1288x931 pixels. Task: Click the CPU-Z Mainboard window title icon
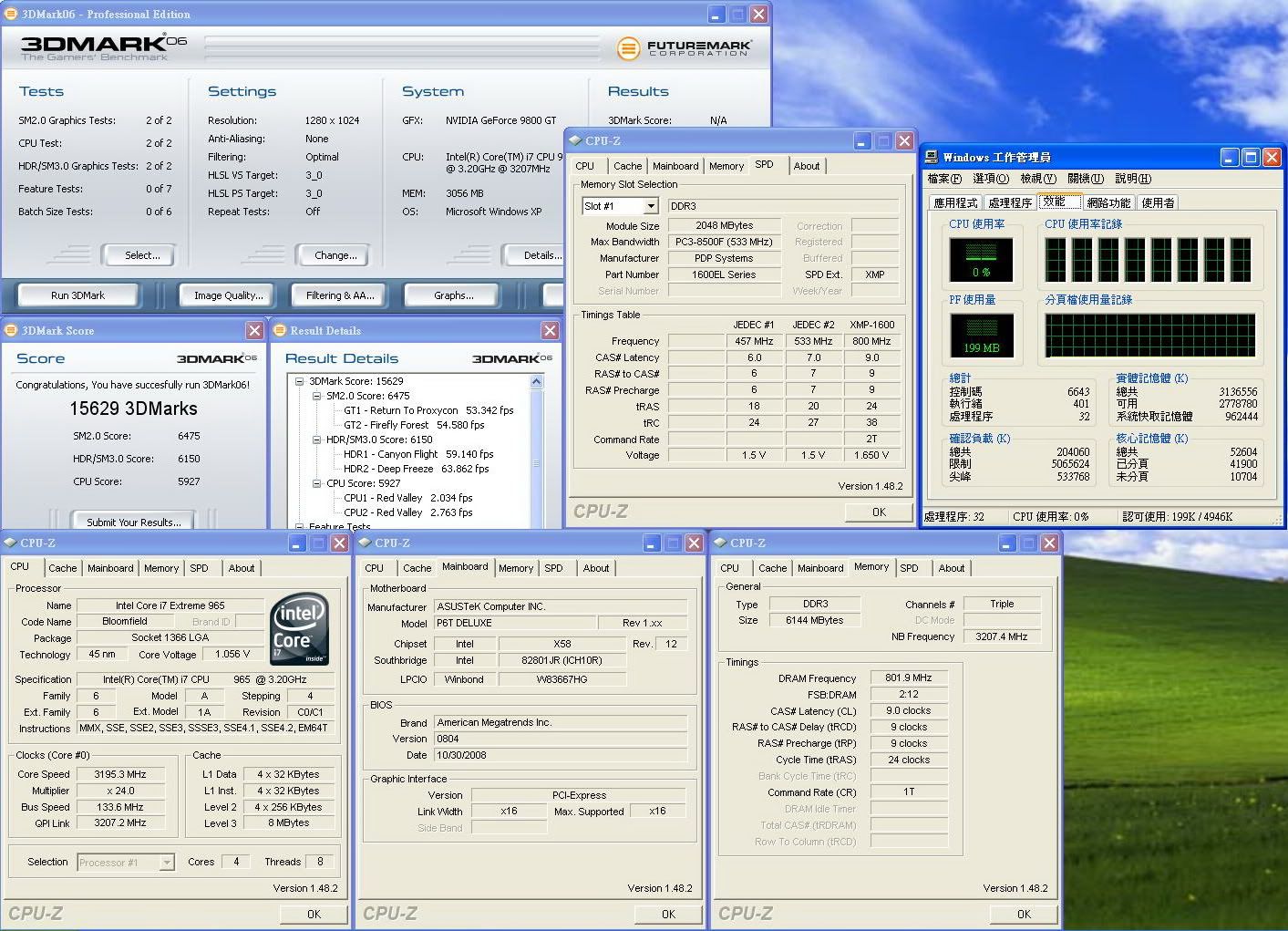(365, 543)
